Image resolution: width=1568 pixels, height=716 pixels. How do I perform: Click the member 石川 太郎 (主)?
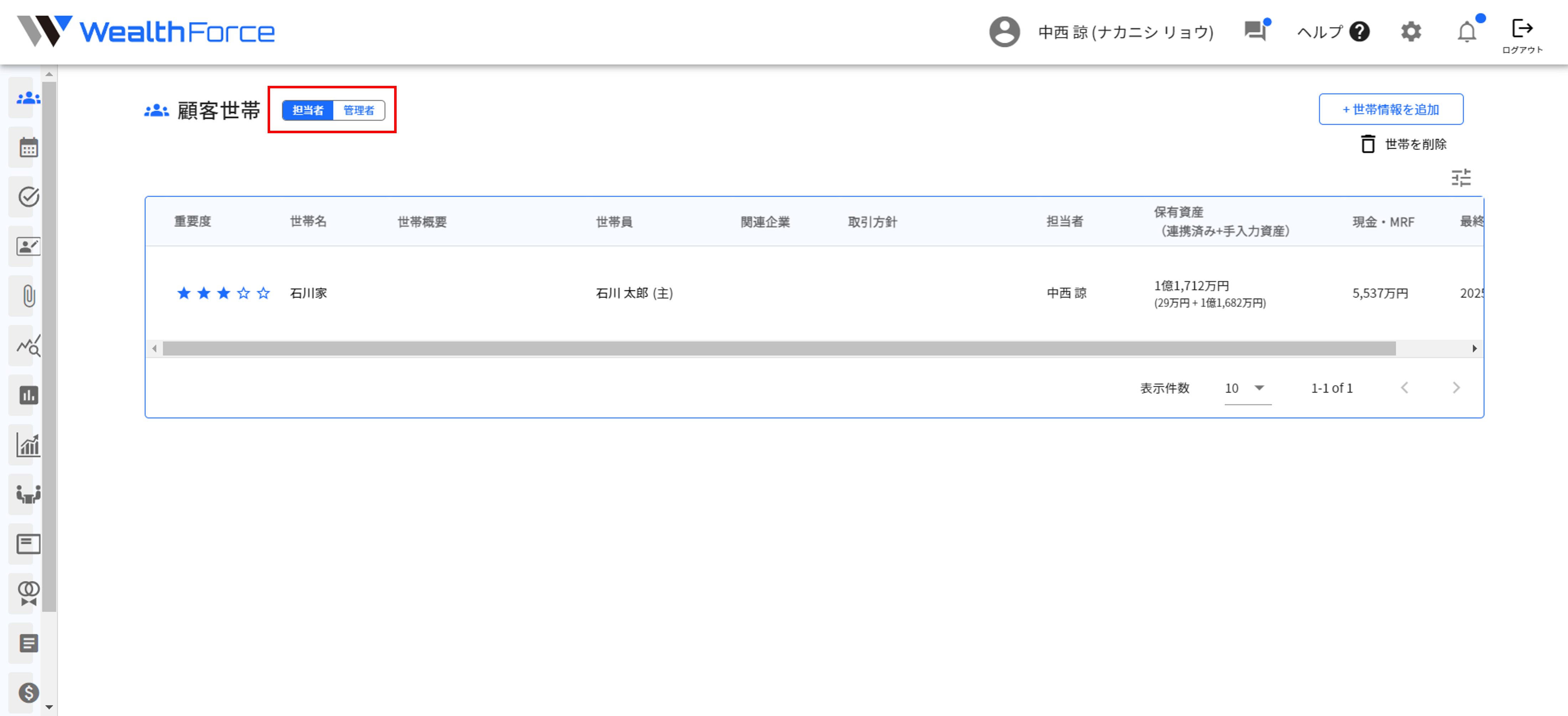tap(634, 293)
